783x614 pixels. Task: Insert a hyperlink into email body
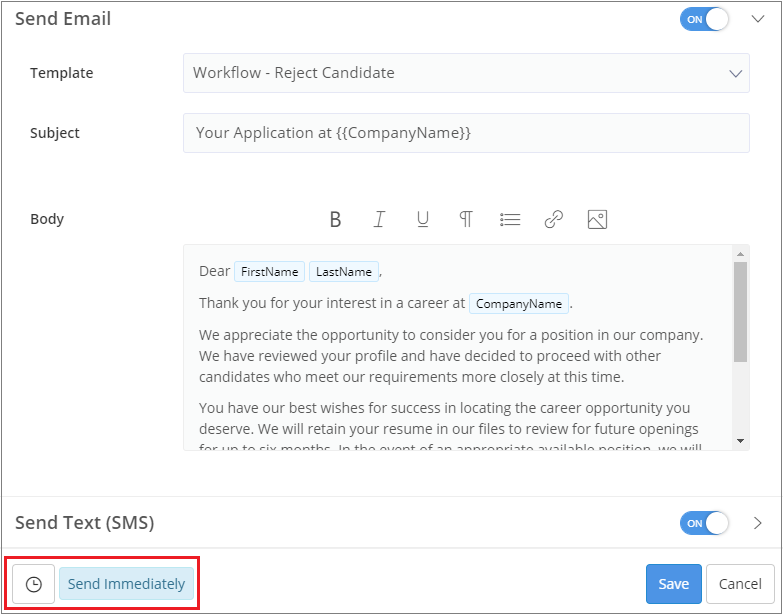[553, 220]
